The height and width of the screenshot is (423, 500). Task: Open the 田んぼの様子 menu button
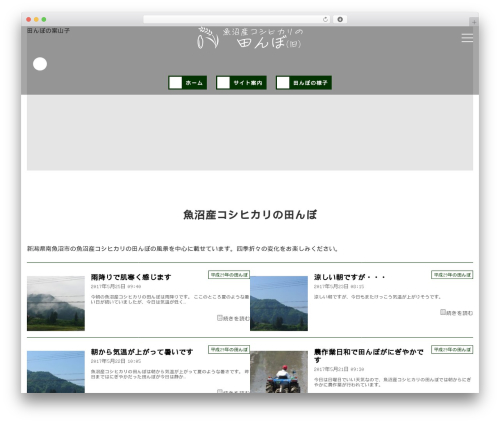[x=304, y=83]
